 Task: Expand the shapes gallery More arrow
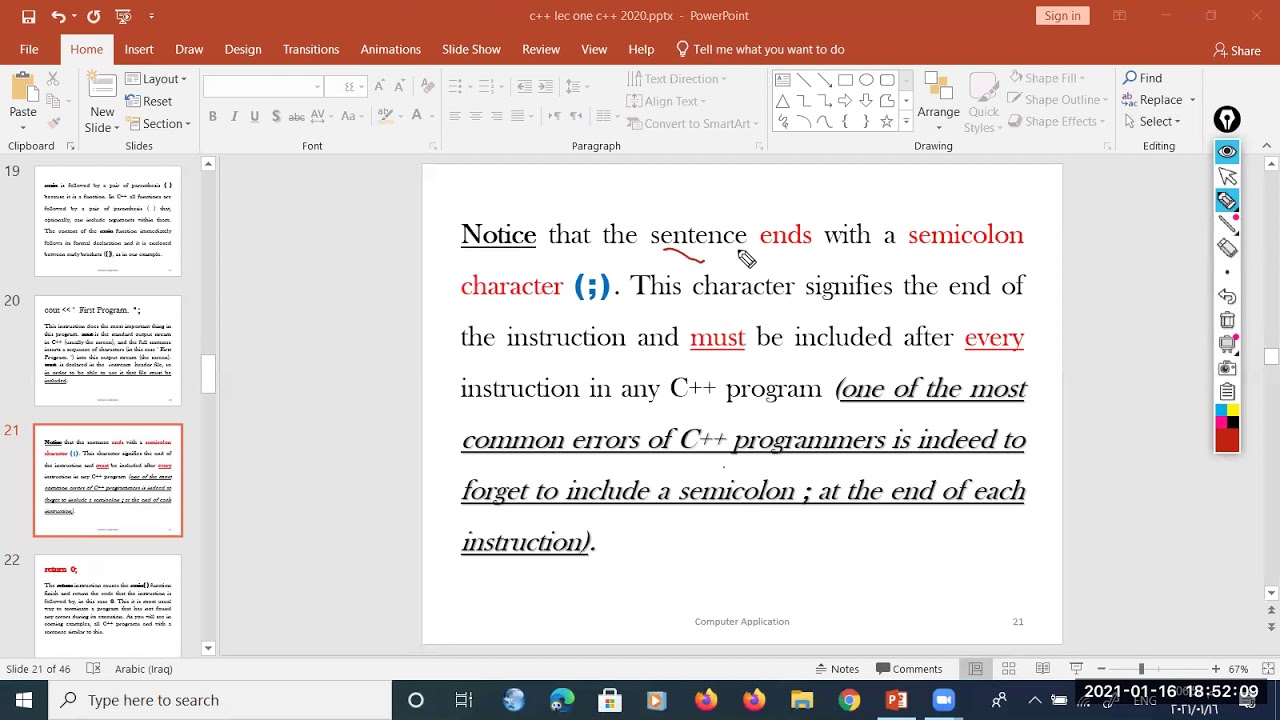tap(906, 122)
